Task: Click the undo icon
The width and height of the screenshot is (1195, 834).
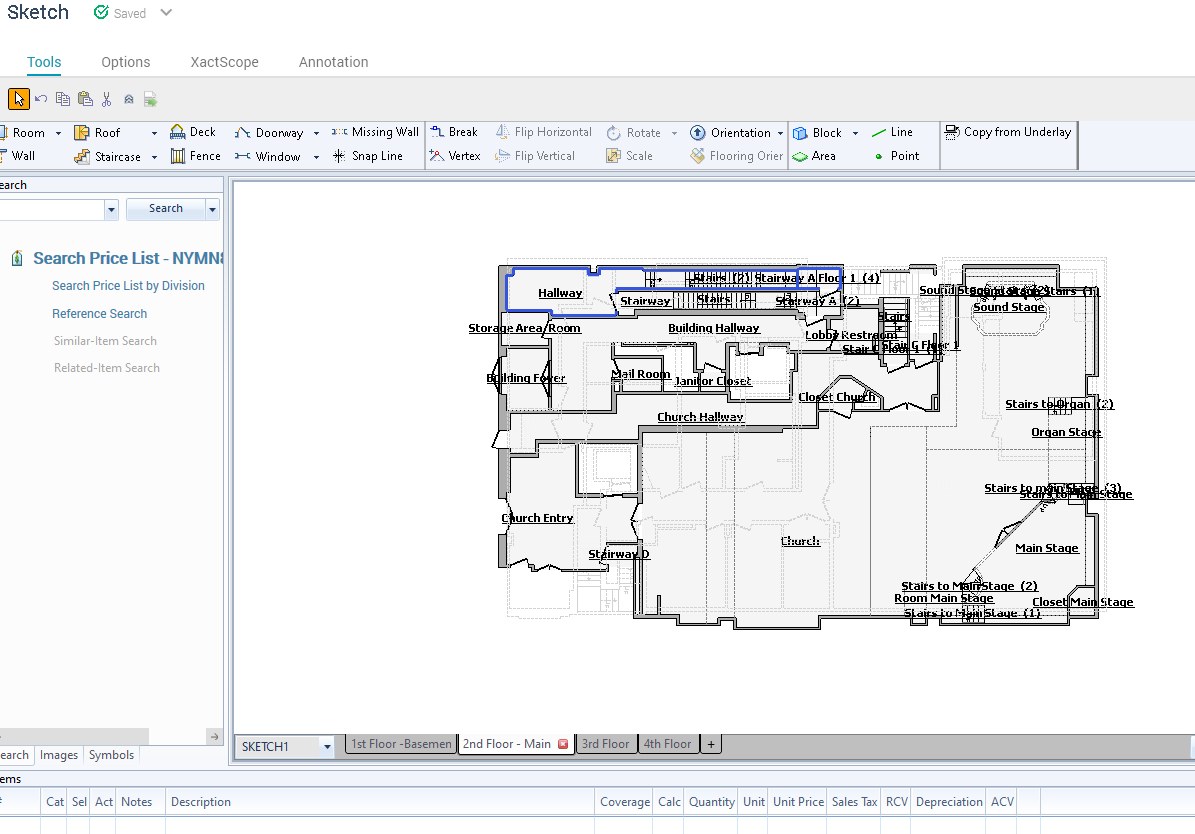Action: click(41, 99)
